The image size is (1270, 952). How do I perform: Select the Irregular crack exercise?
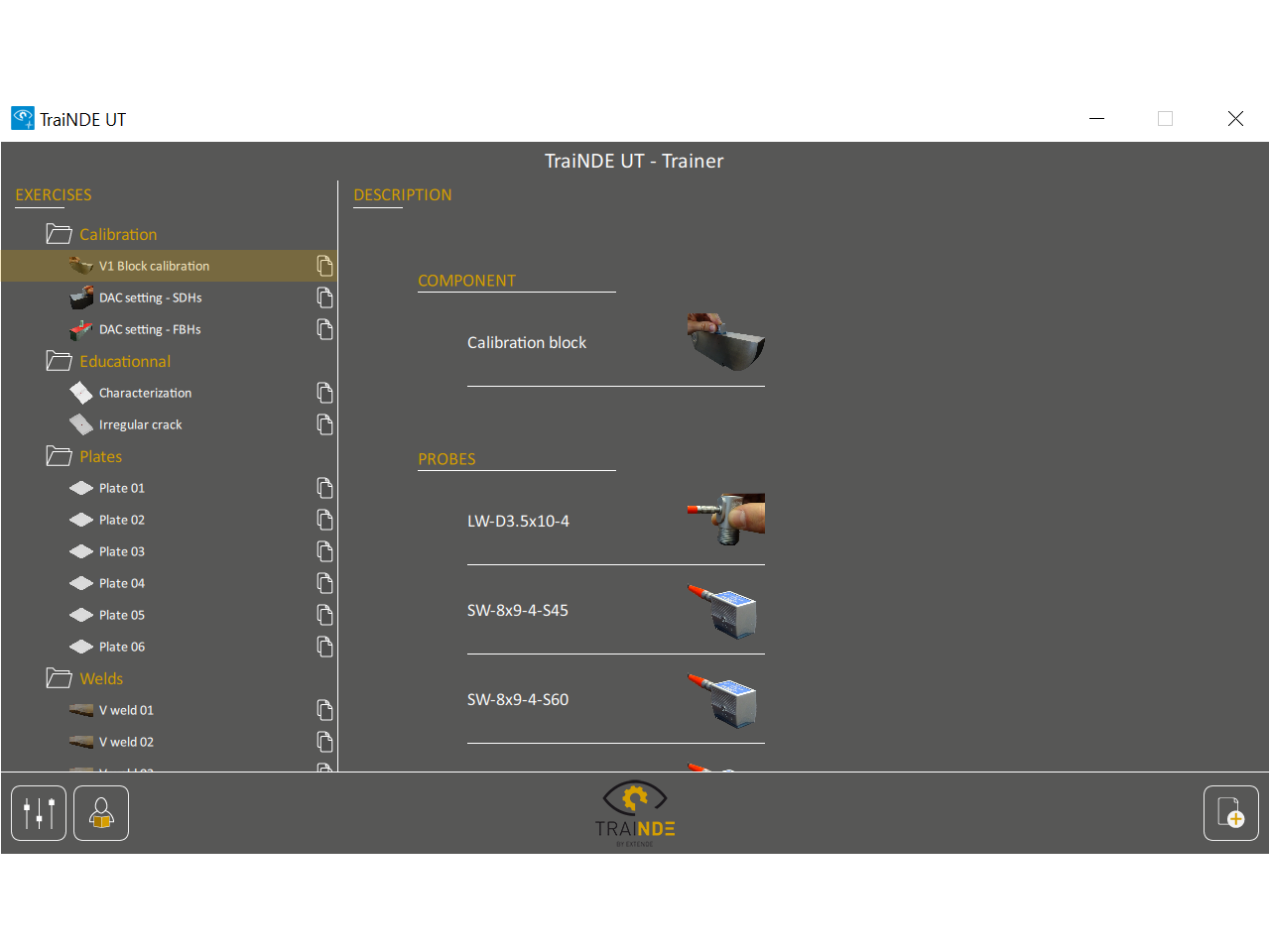coord(169,424)
